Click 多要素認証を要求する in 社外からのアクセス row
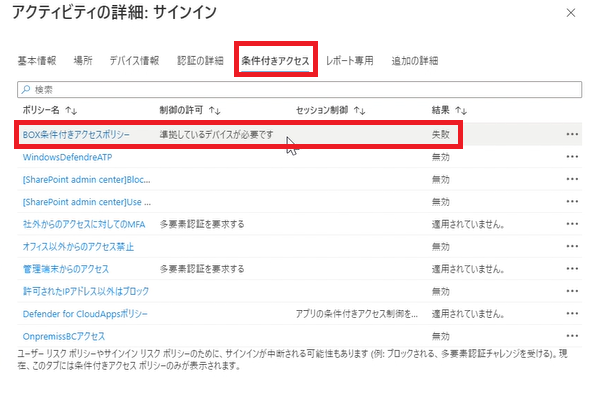Viewport: 595px width, 398px height. pos(202,224)
